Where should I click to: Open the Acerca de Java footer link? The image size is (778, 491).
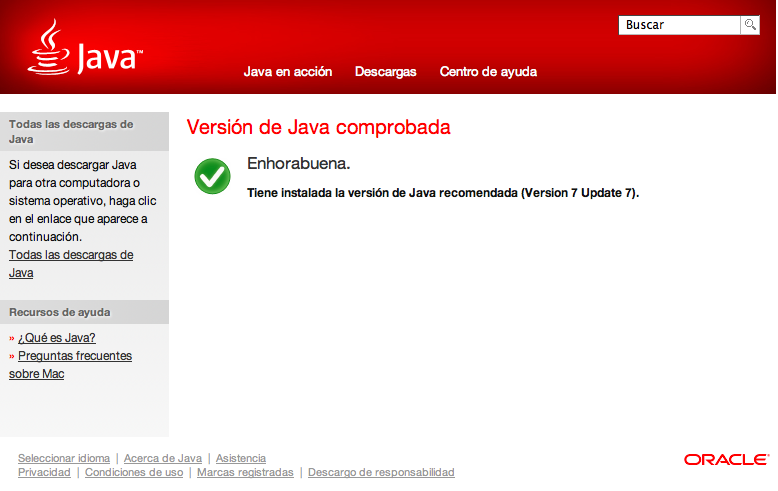coord(163,458)
